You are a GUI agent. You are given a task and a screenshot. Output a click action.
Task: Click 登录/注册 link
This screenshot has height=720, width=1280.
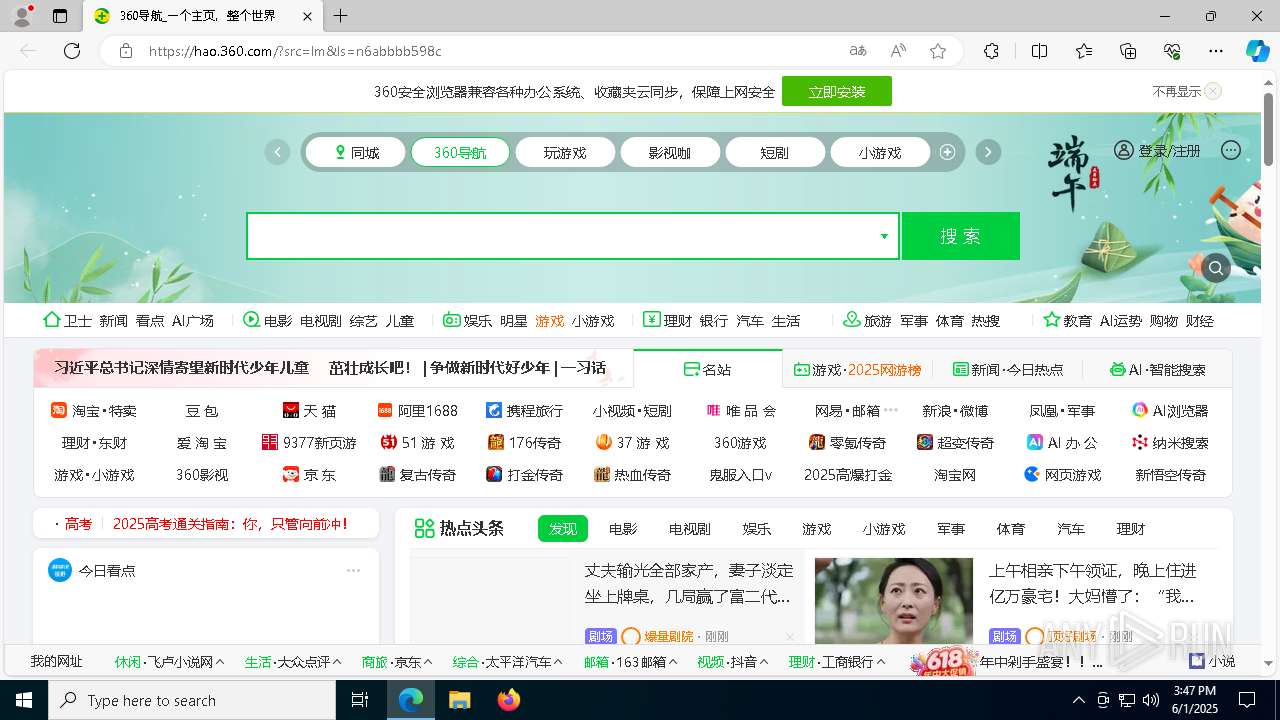pos(1158,150)
